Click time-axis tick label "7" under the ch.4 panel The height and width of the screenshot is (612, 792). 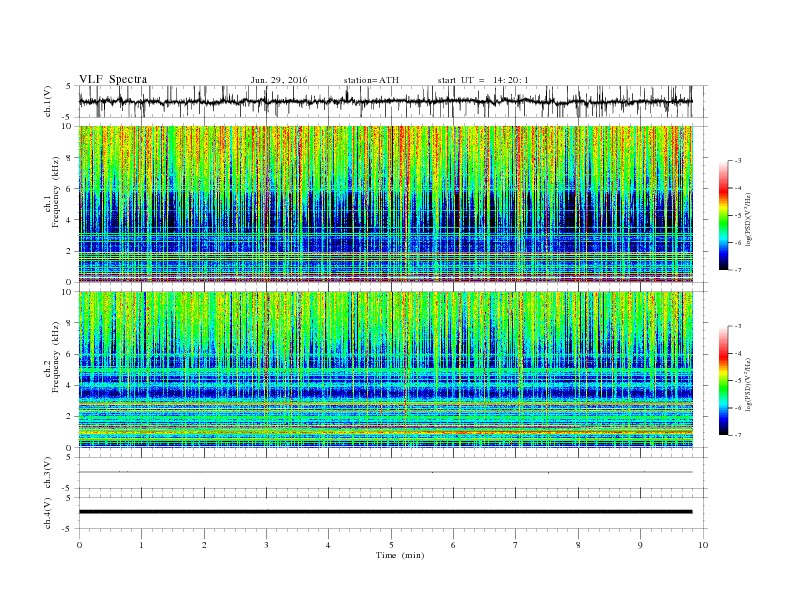[516, 545]
